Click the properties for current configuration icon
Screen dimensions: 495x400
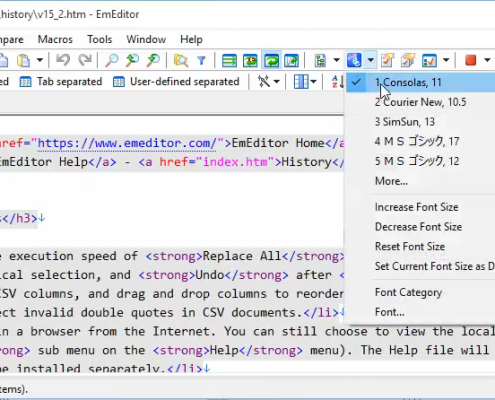pos(387,61)
